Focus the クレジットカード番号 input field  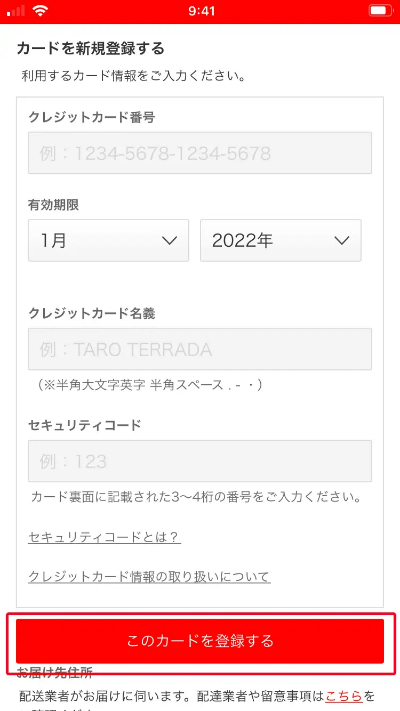pyautogui.click(x=200, y=153)
